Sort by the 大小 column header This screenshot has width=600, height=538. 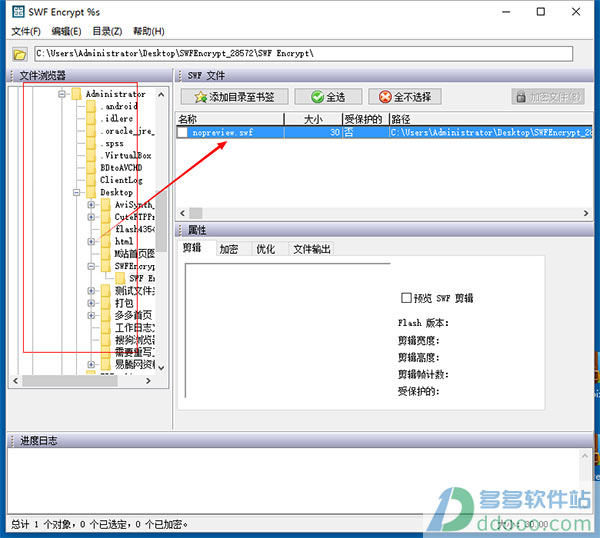tap(313, 119)
